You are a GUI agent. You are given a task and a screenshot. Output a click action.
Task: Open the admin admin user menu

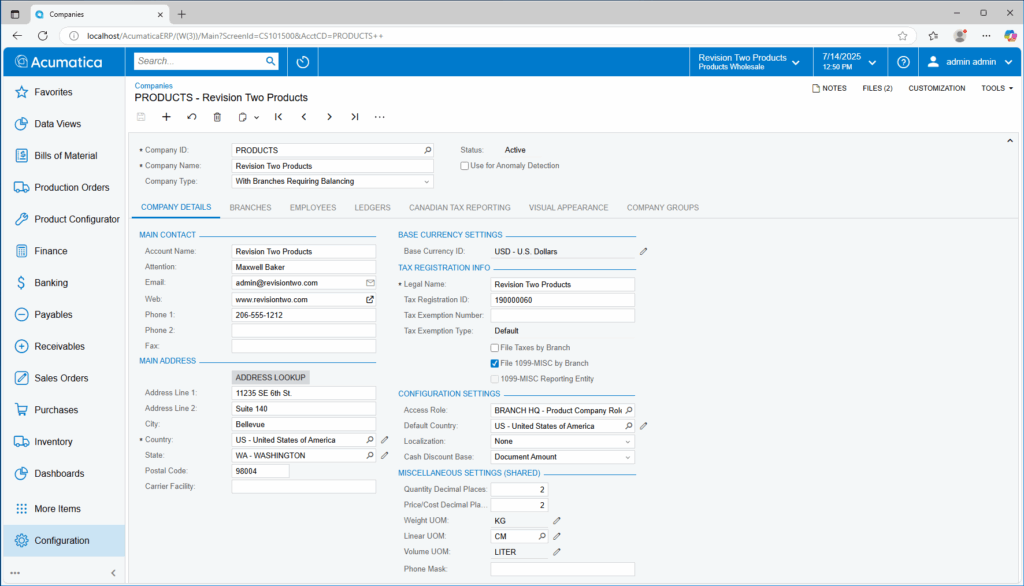click(970, 62)
